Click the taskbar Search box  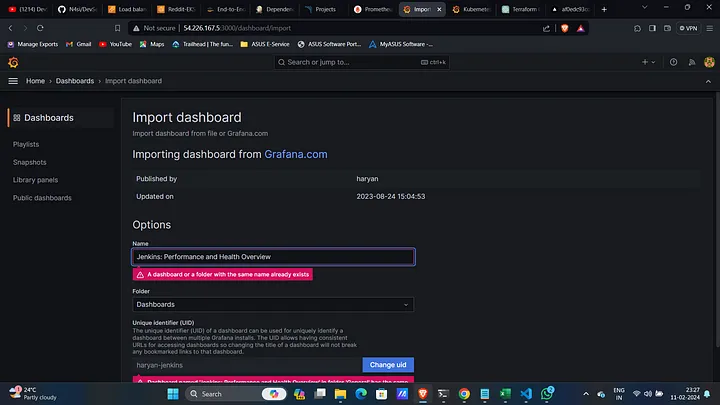[x=236, y=394]
